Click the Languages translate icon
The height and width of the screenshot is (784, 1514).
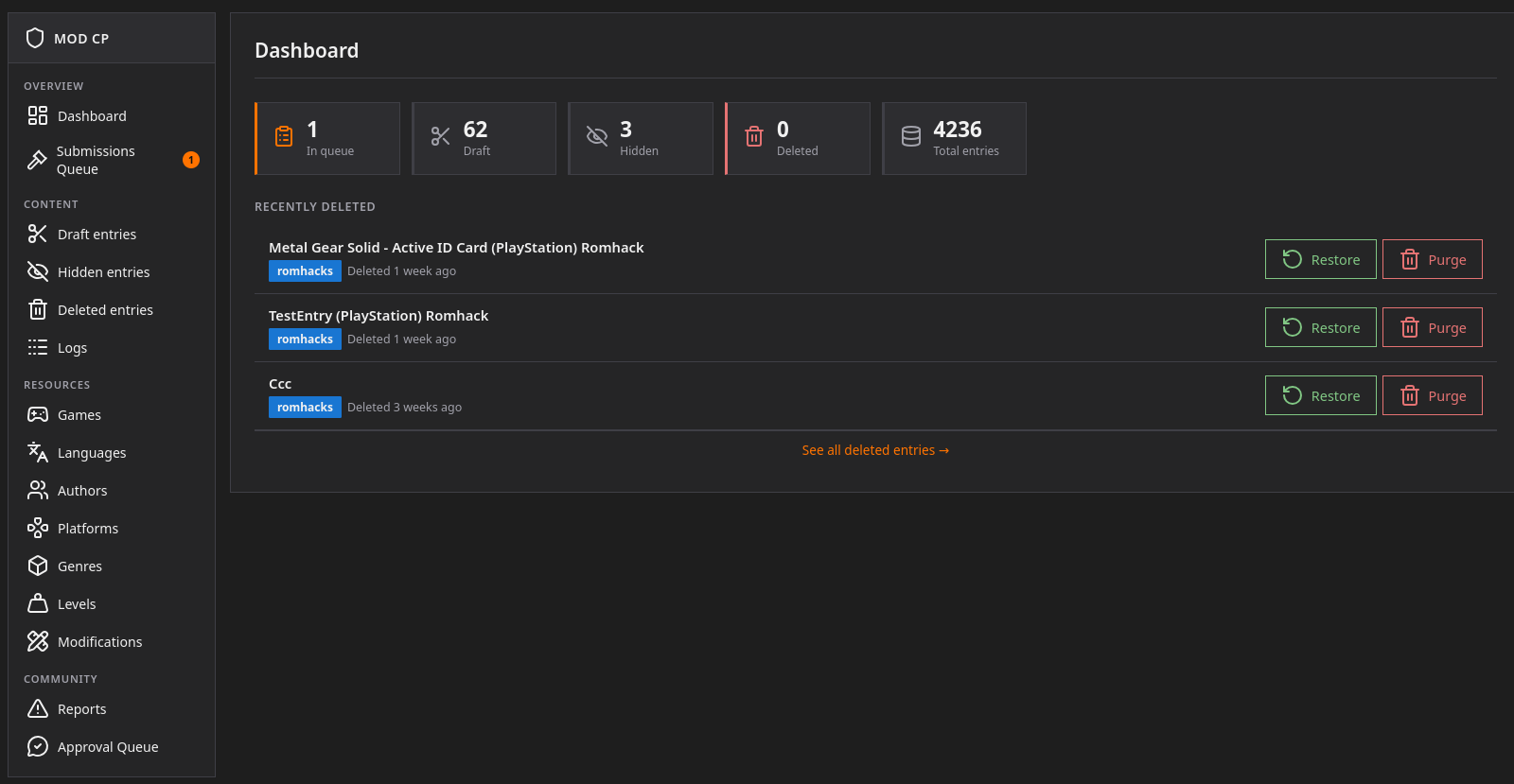coord(38,452)
